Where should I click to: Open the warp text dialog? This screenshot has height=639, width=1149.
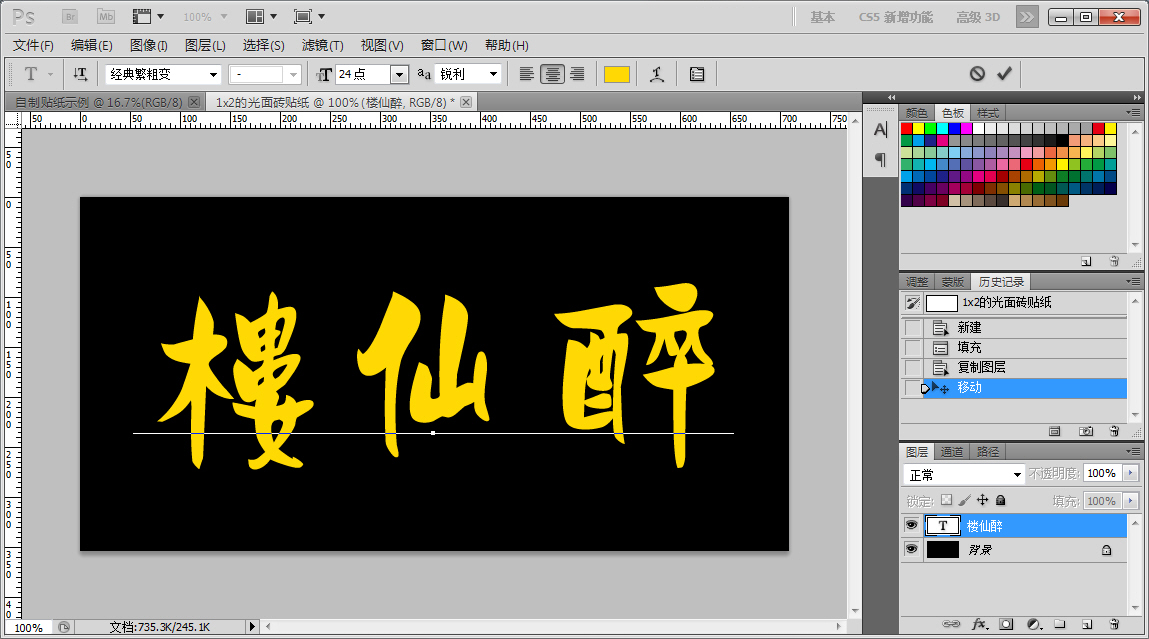click(x=657, y=74)
